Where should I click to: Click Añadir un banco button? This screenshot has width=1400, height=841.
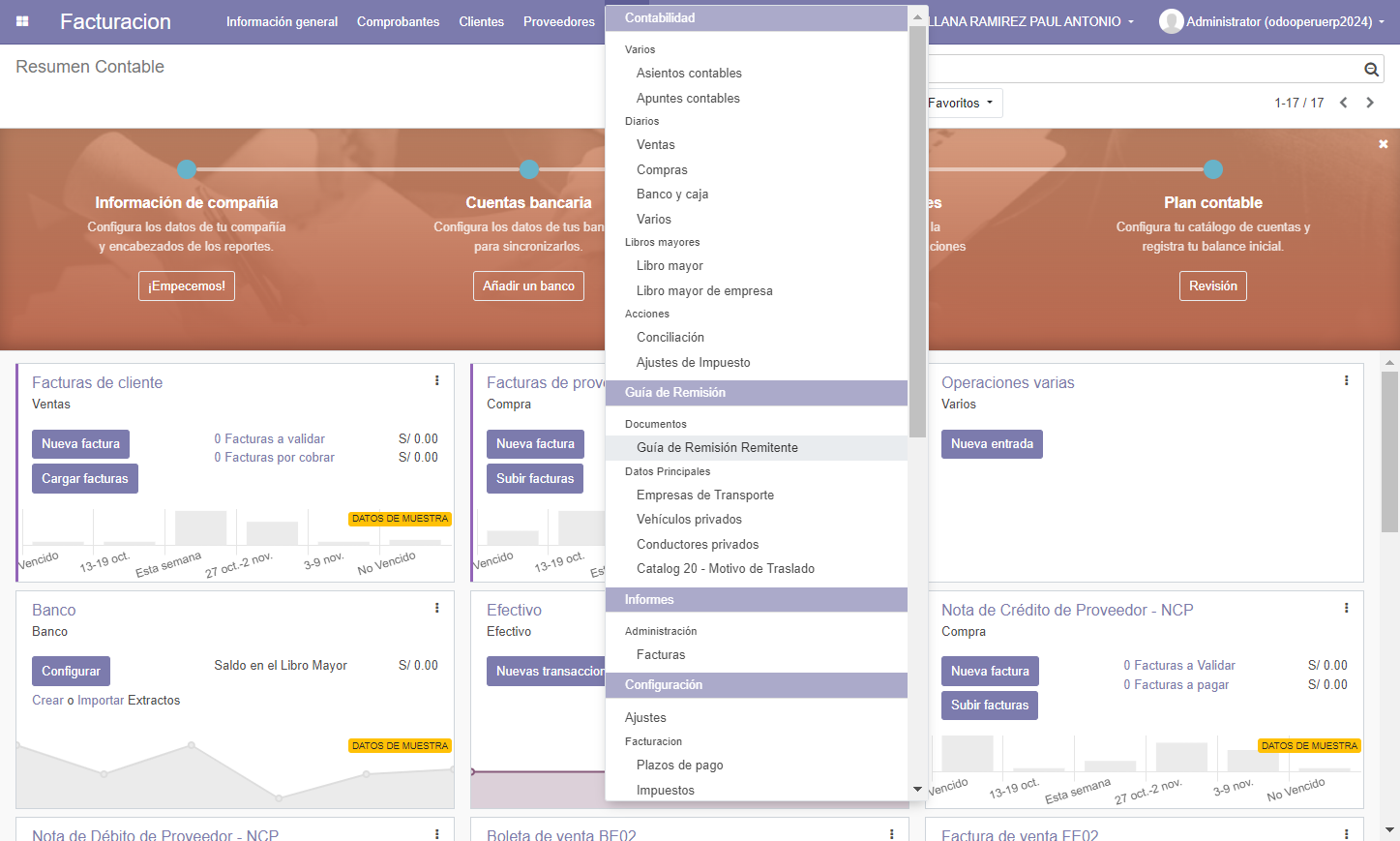(528, 285)
